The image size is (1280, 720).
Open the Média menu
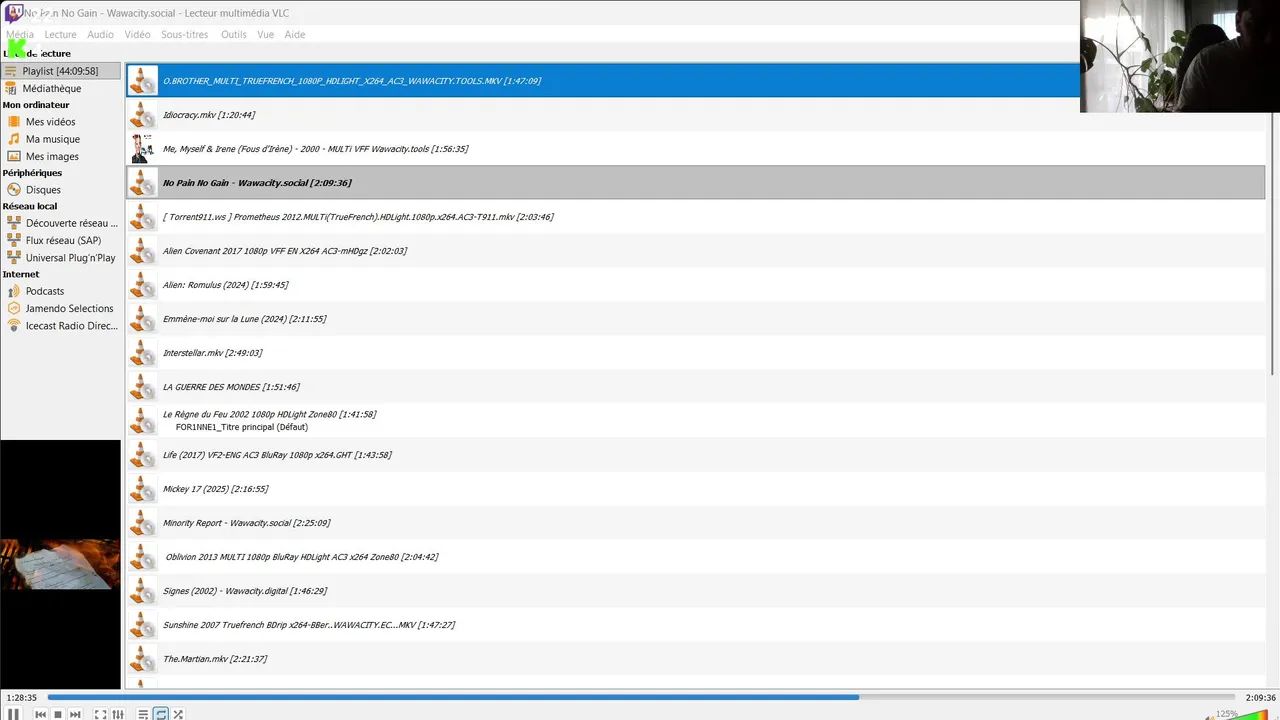point(19,34)
